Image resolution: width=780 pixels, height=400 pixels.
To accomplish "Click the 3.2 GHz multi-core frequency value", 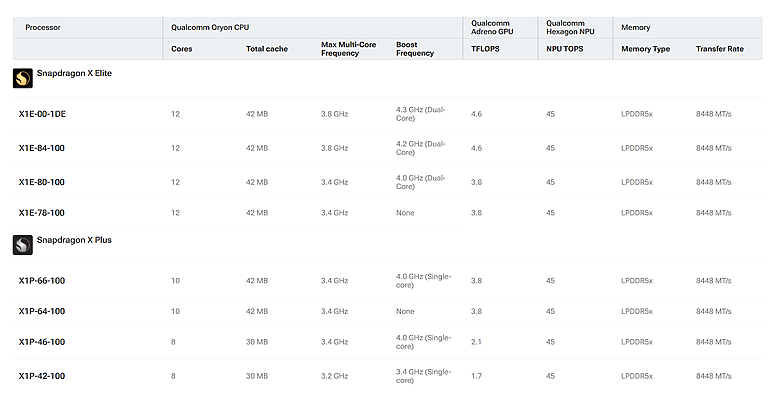I will [334, 376].
